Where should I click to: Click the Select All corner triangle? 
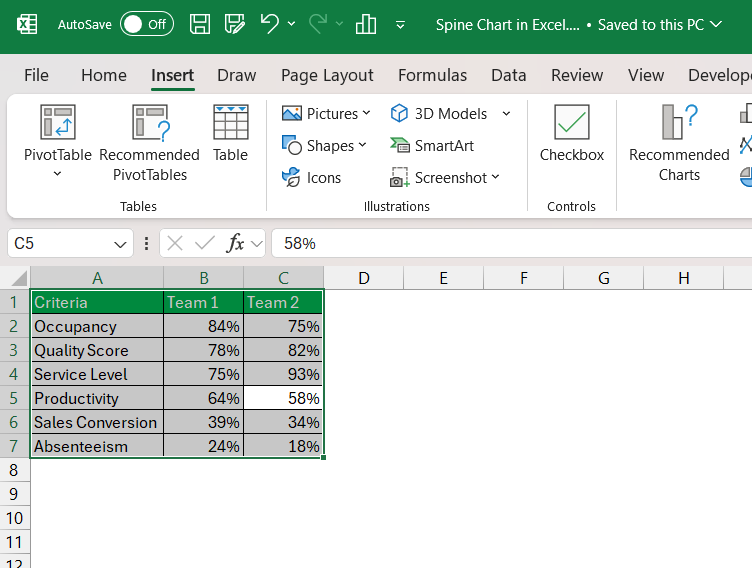tap(18, 278)
